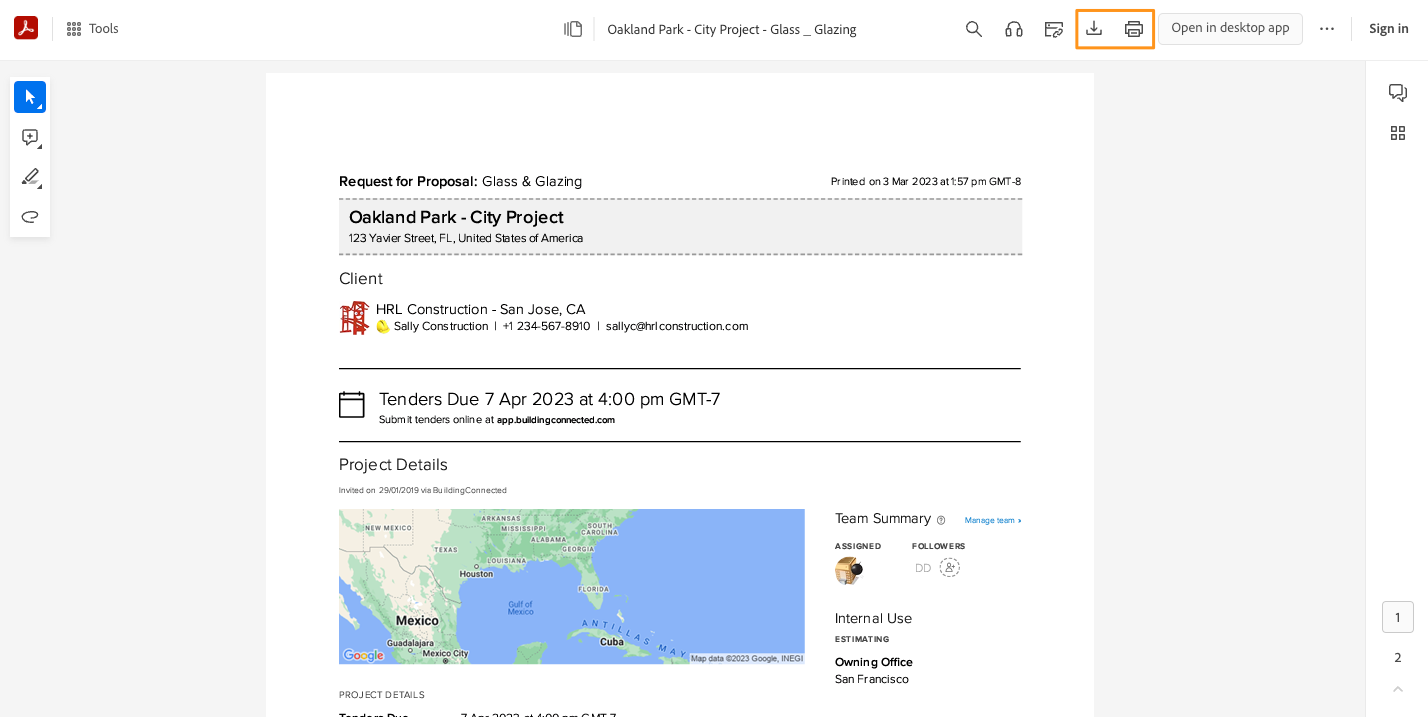
Task: Click the Read Aloud headphones icon
Action: [1014, 29]
